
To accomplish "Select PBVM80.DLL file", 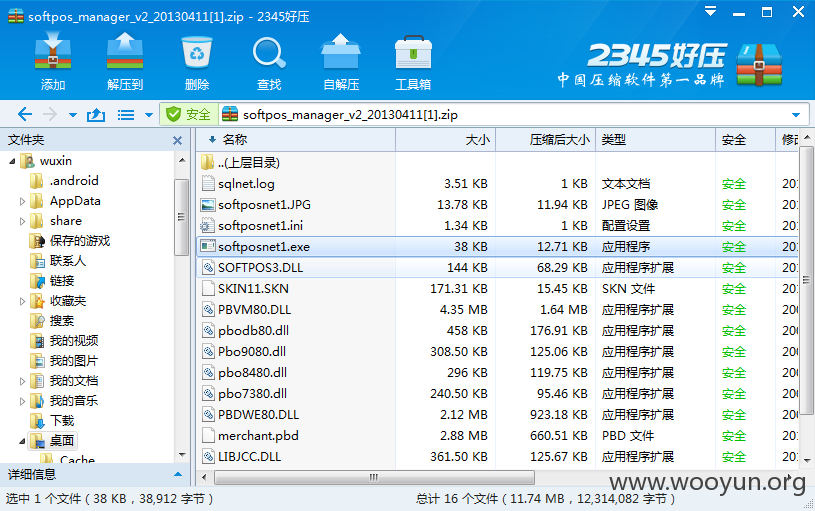I will [499, 310].
